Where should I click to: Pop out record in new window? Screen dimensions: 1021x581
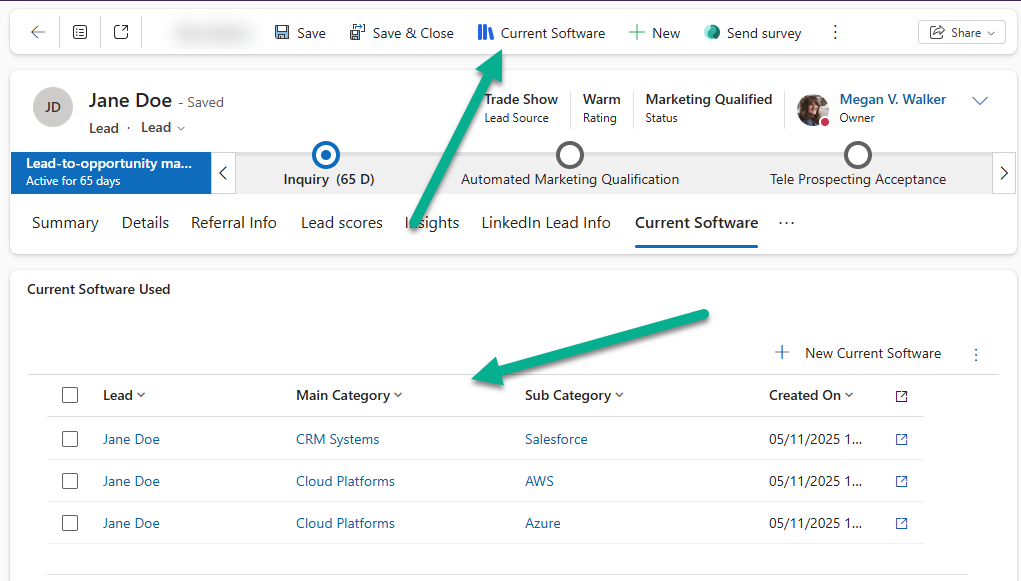click(x=121, y=32)
